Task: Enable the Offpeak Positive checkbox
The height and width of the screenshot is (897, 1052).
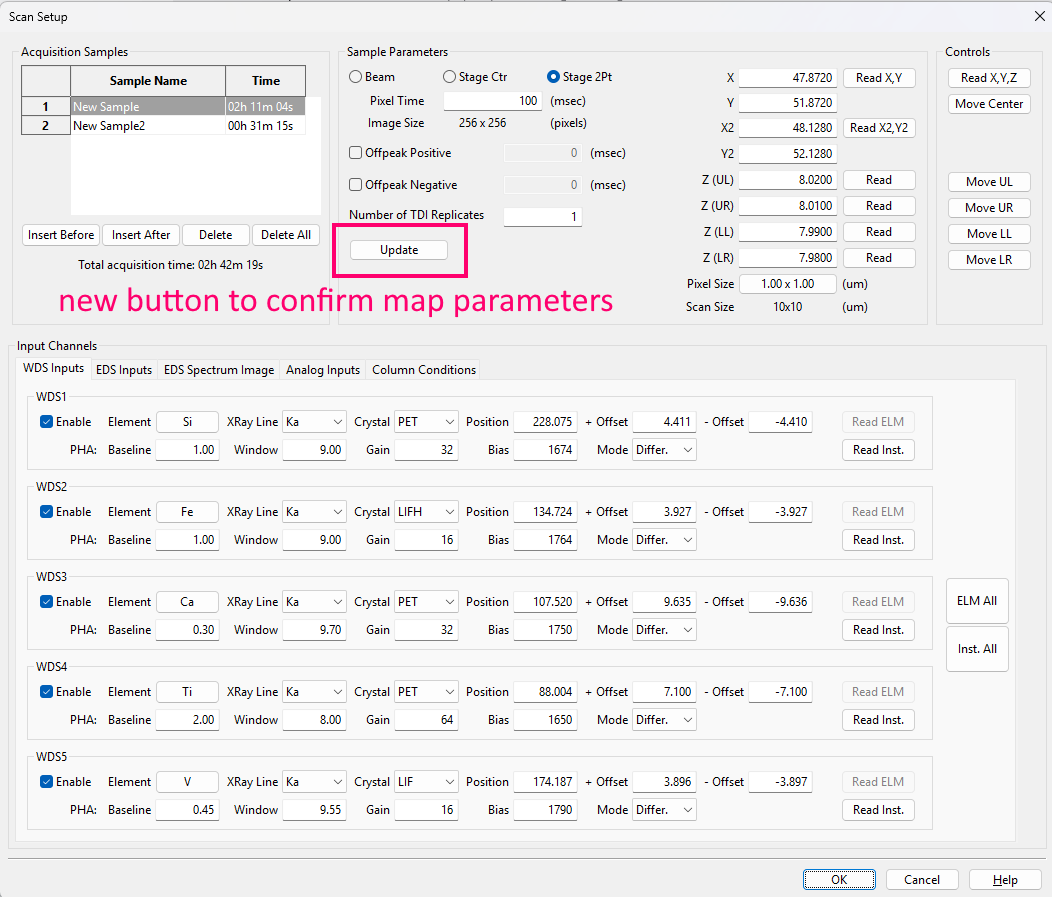Action: click(x=355, y=153)
